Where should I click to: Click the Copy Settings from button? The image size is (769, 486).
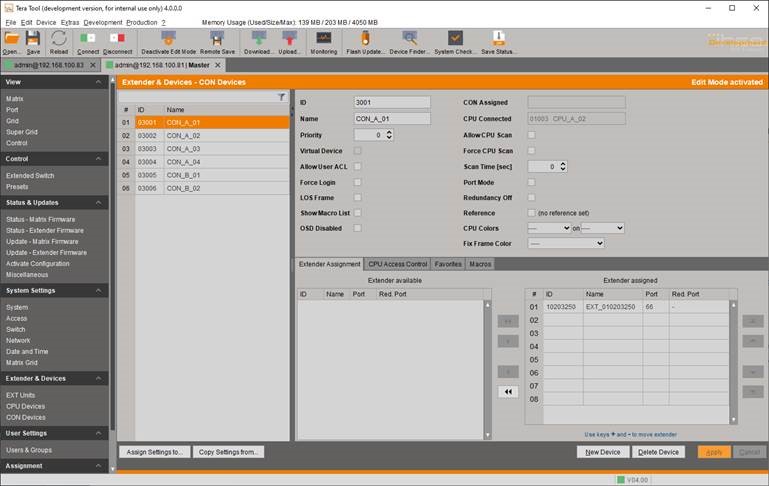(228, 452)
